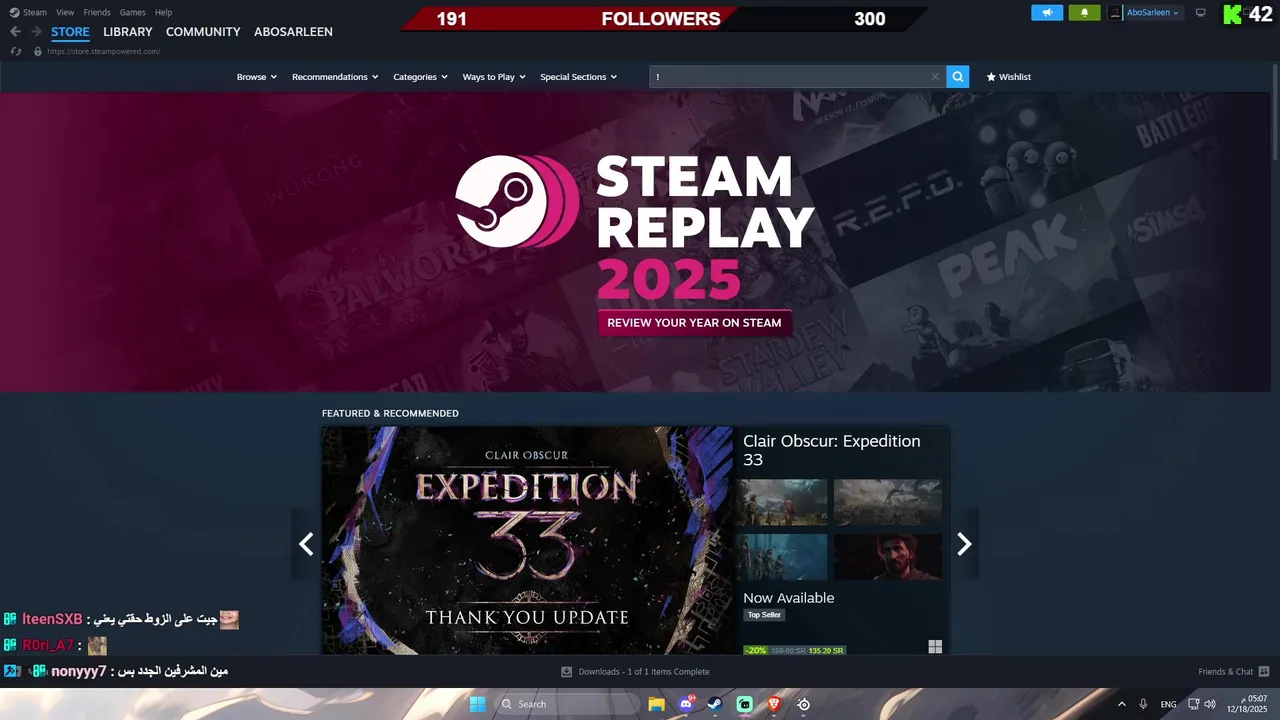The image size is (1280, 720).
Task: Go back with the Steam back arrow
Action: 15,32
